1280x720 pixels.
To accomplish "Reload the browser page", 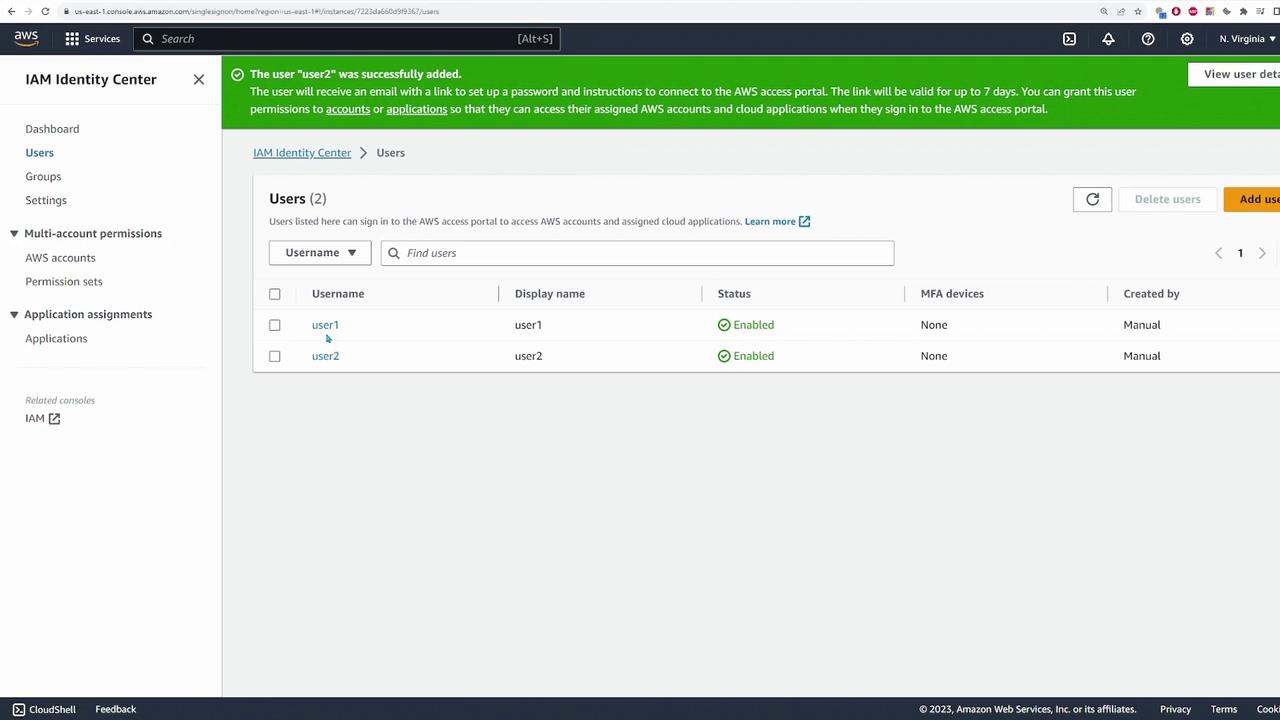I will [x=45, y=11].
